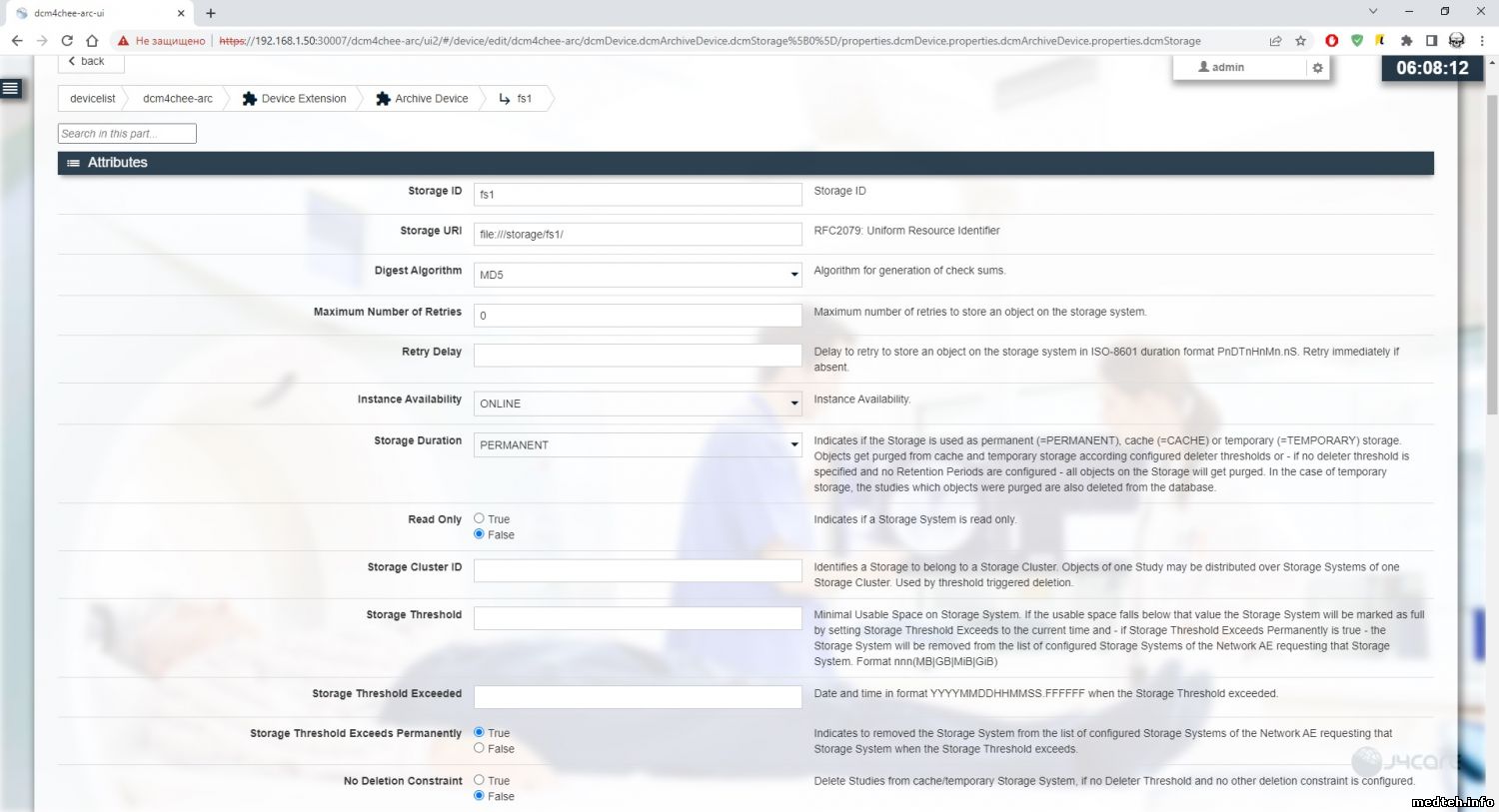Image resolution: width=1499 pixels, height=812 pixels.
Task: Open the browser extensions puzzle icon
Action: point(1406,41)
